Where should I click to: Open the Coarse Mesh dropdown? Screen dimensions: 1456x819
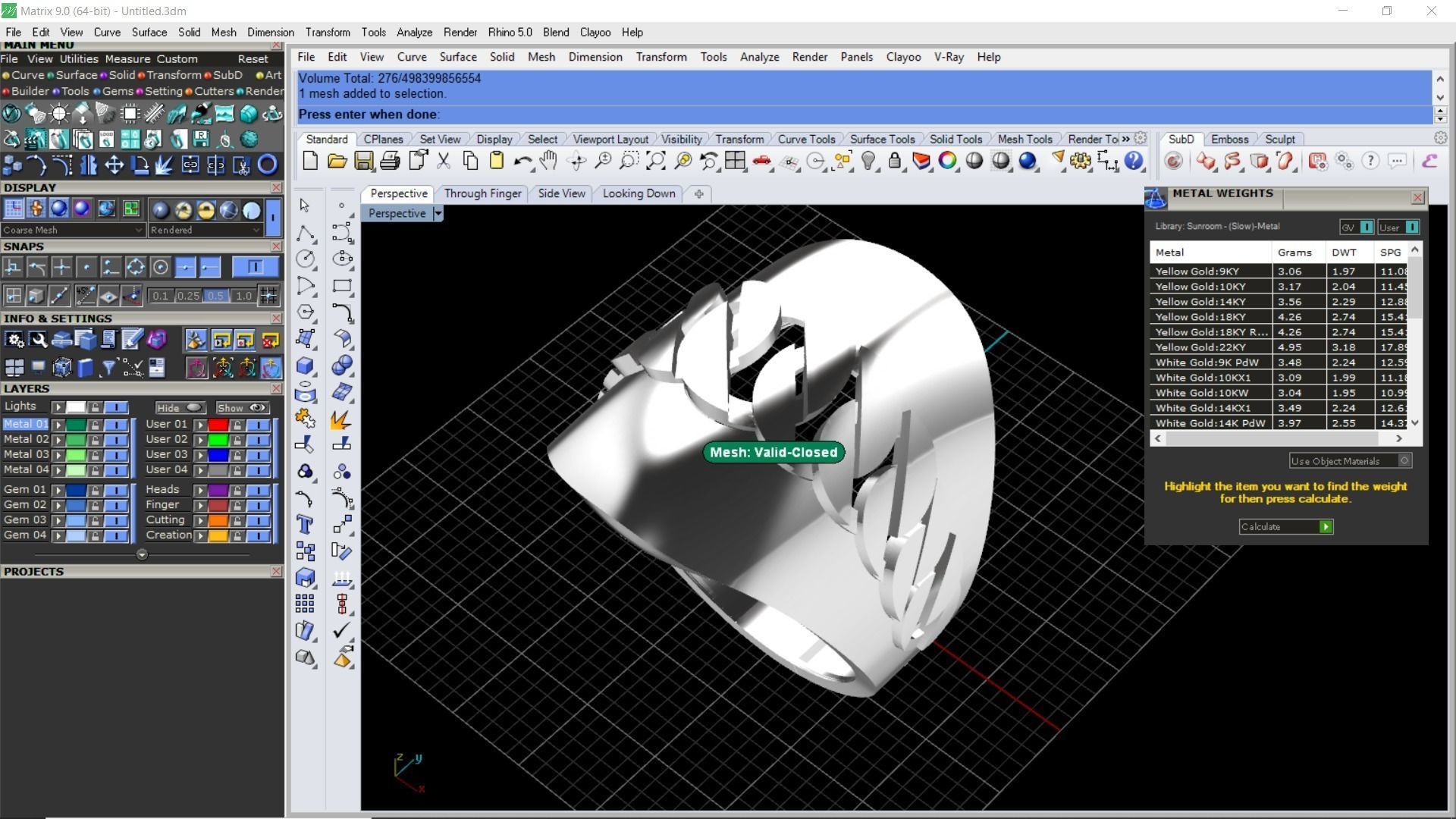72,230
